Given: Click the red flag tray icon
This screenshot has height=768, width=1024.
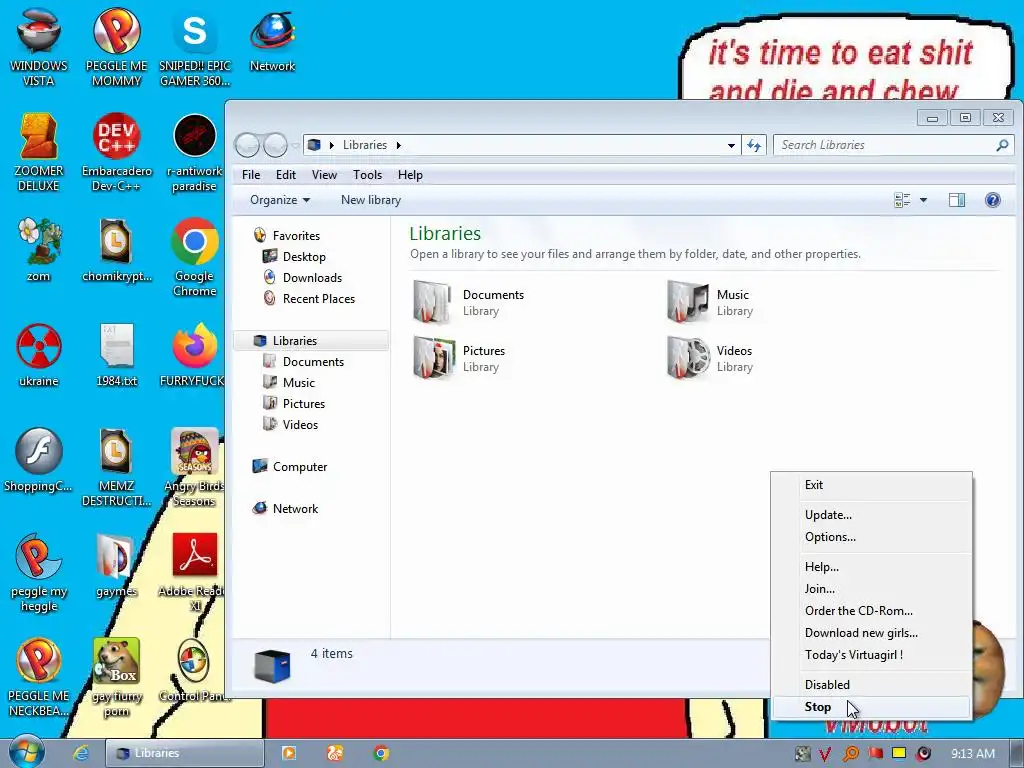Looking at the screenshot, I should (x=875, y=754).
